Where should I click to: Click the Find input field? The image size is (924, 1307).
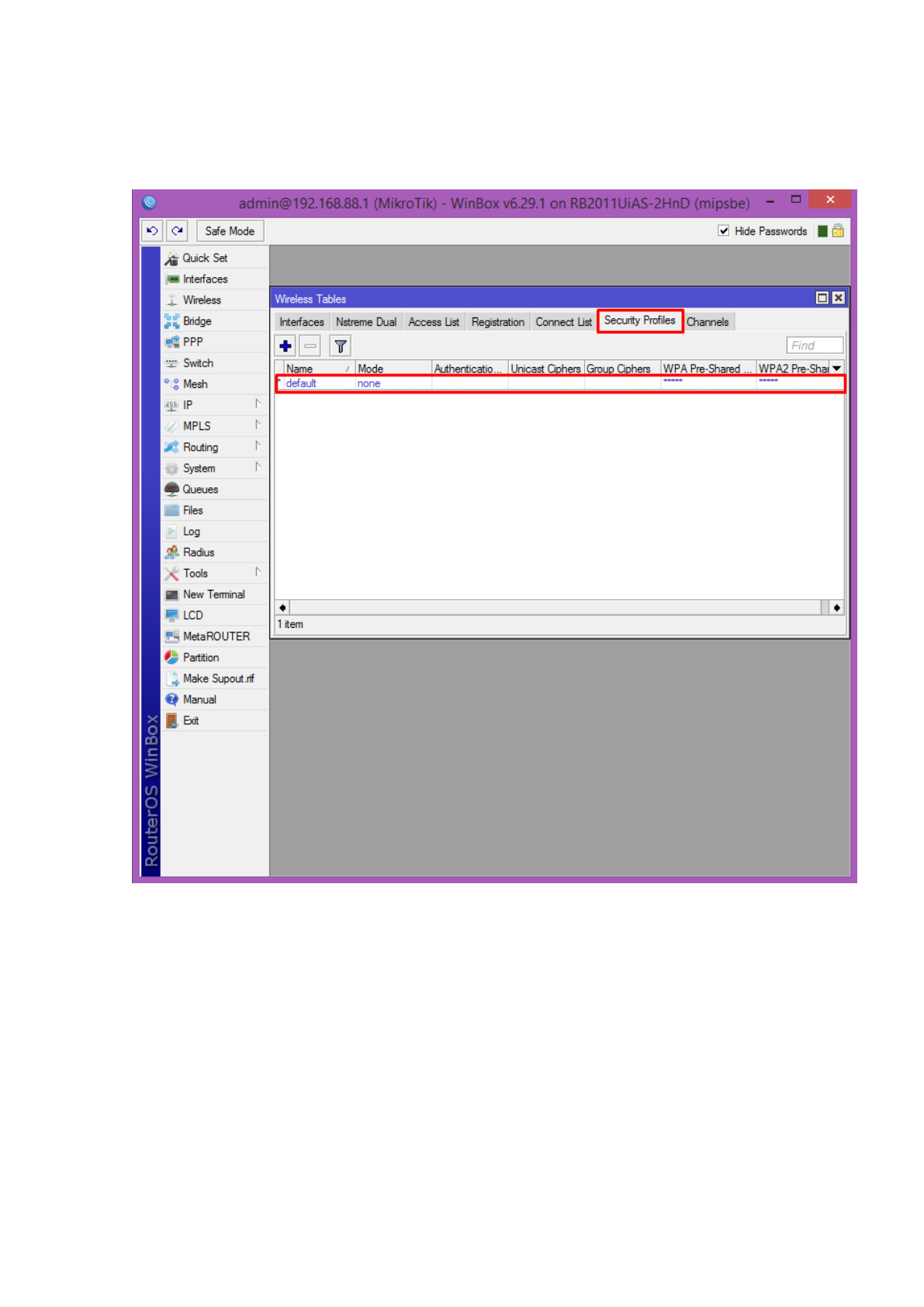click(x=815, y=346)
